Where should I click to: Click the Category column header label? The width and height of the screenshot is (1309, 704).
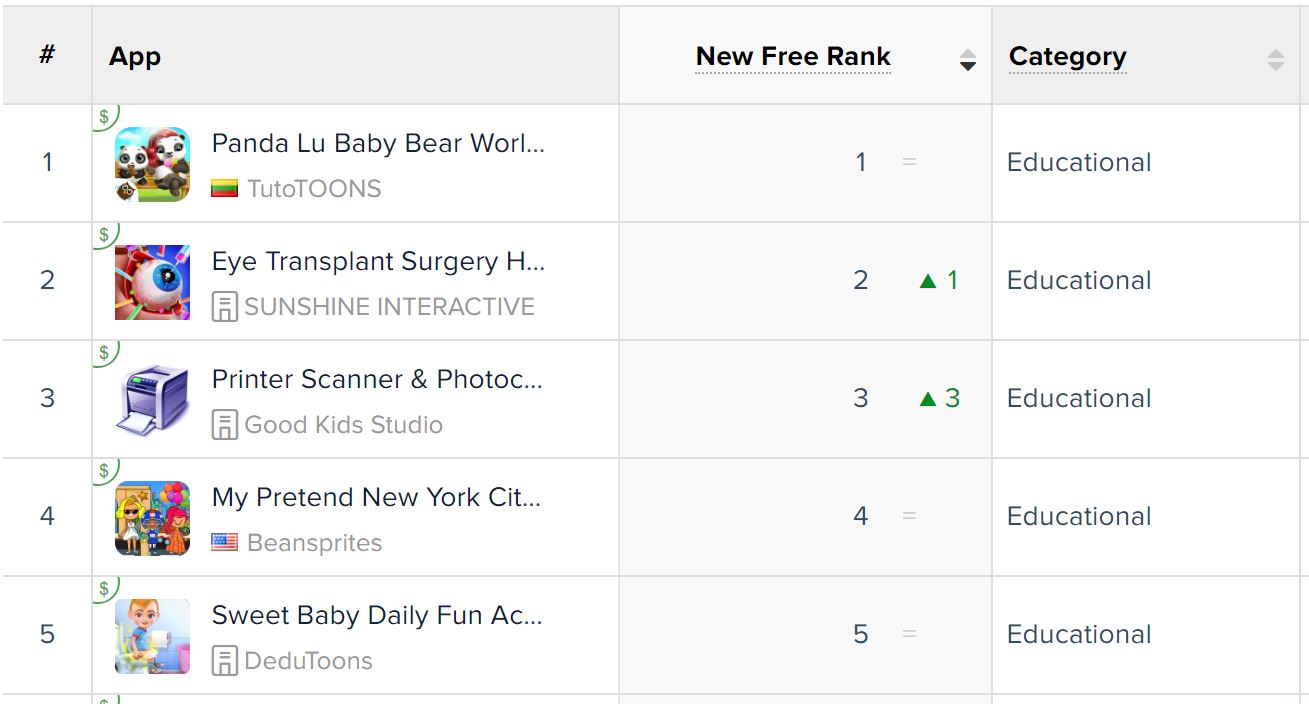tap(1068, 57)
